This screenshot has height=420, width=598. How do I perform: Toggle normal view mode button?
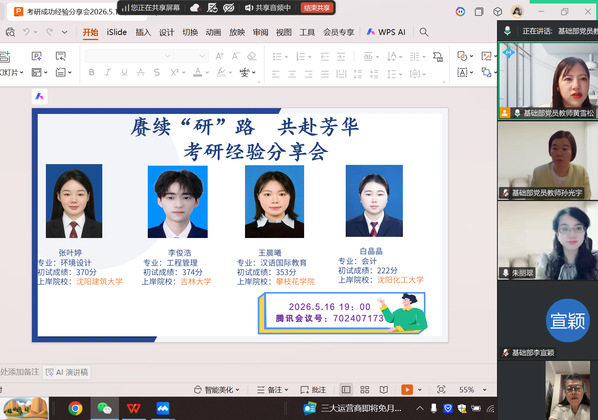(346, 389)
